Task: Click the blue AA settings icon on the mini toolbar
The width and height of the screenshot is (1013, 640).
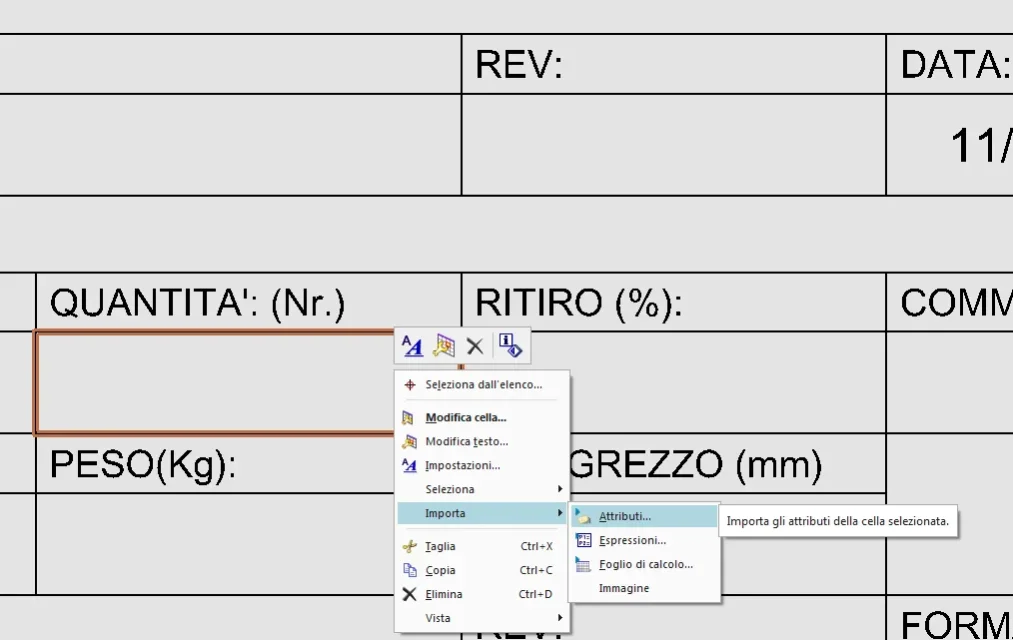Action: pos(412,346)
